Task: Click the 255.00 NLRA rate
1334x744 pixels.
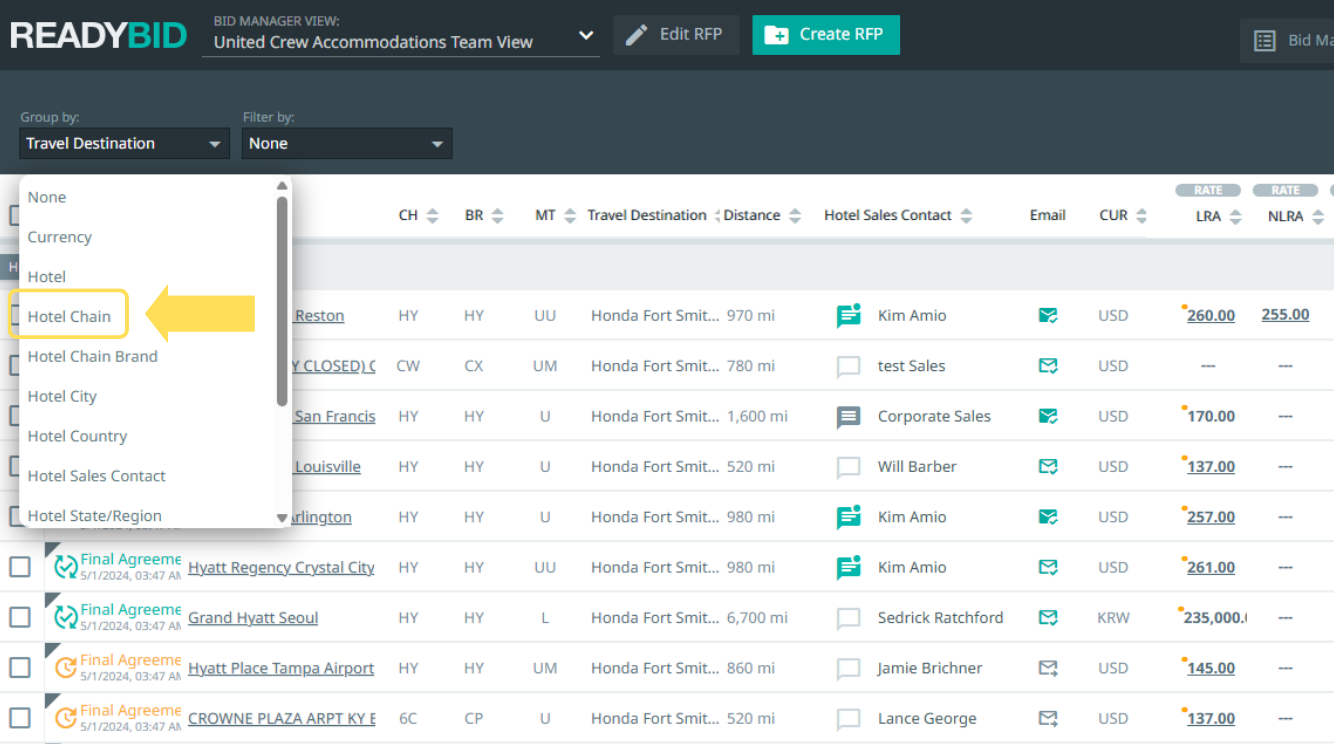Action: coord(1285,314)
